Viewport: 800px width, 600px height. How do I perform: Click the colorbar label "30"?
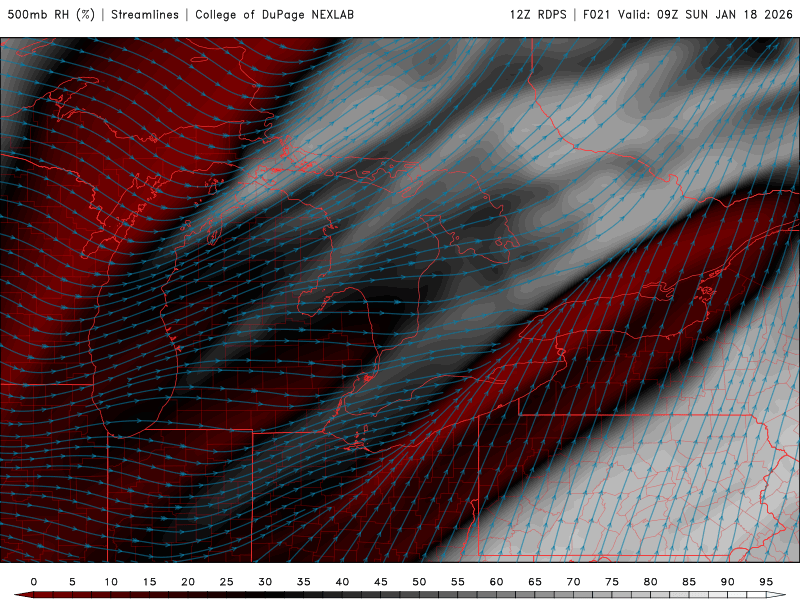[265, 582]
